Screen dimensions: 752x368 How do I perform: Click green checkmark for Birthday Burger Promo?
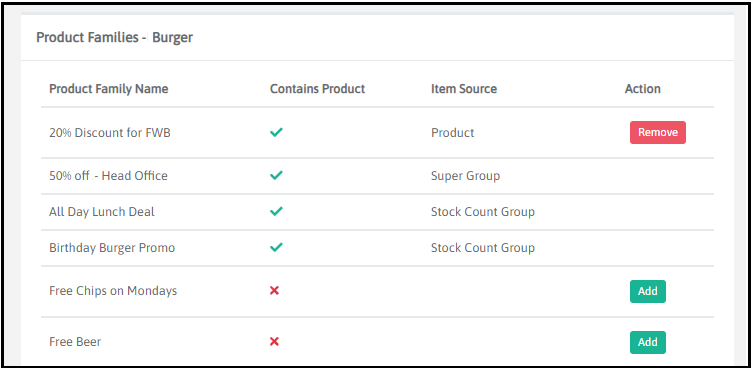[x=276, y=247]
